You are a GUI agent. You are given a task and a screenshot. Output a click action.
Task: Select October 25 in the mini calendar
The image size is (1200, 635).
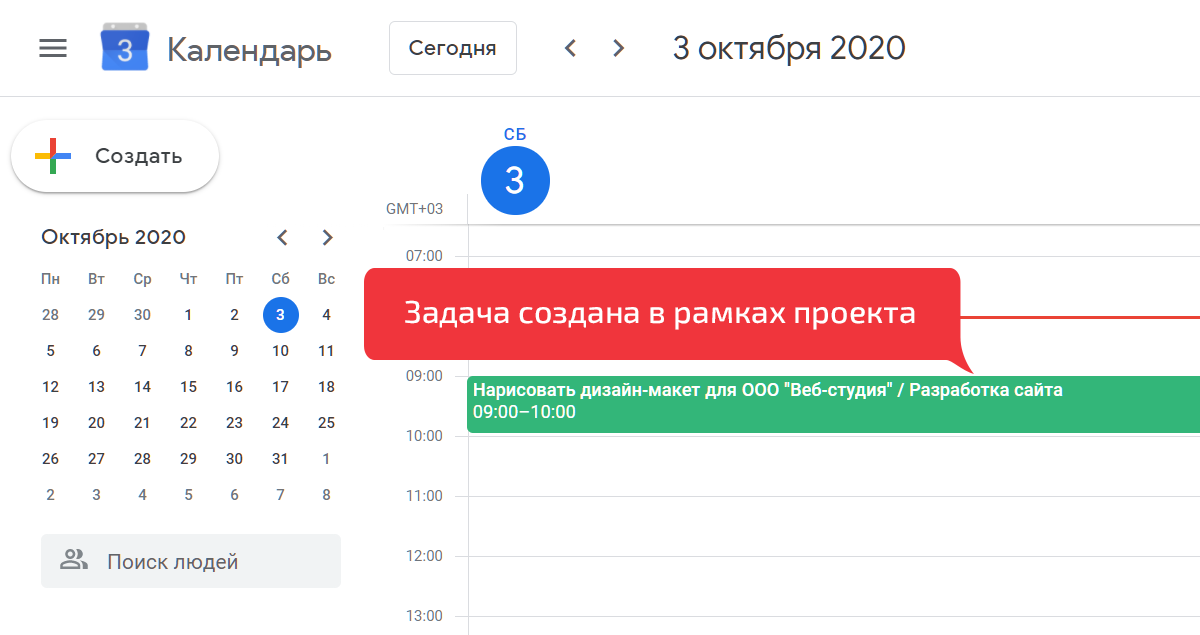[326, 423]
